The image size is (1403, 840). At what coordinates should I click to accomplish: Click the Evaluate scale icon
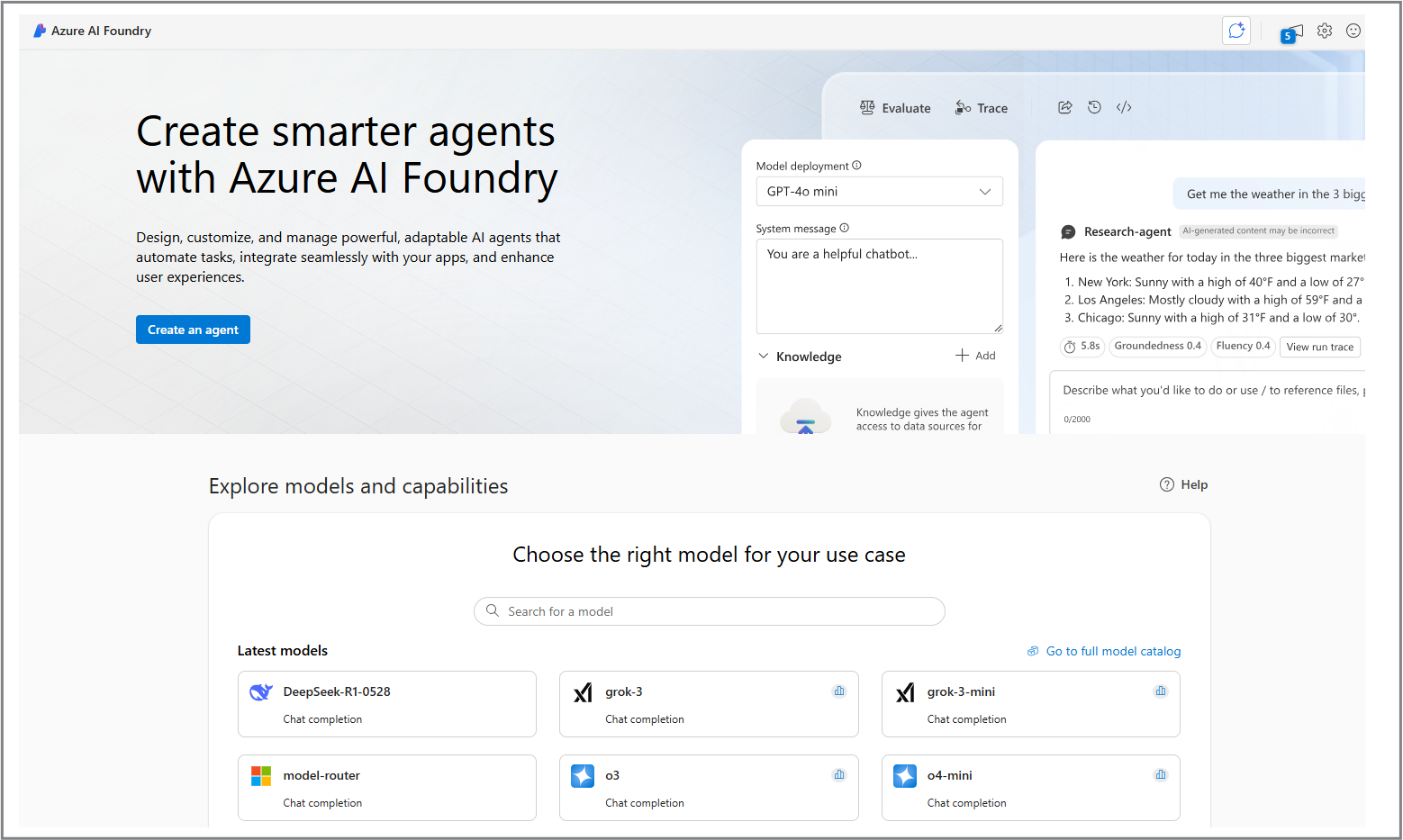click(867, 107)
